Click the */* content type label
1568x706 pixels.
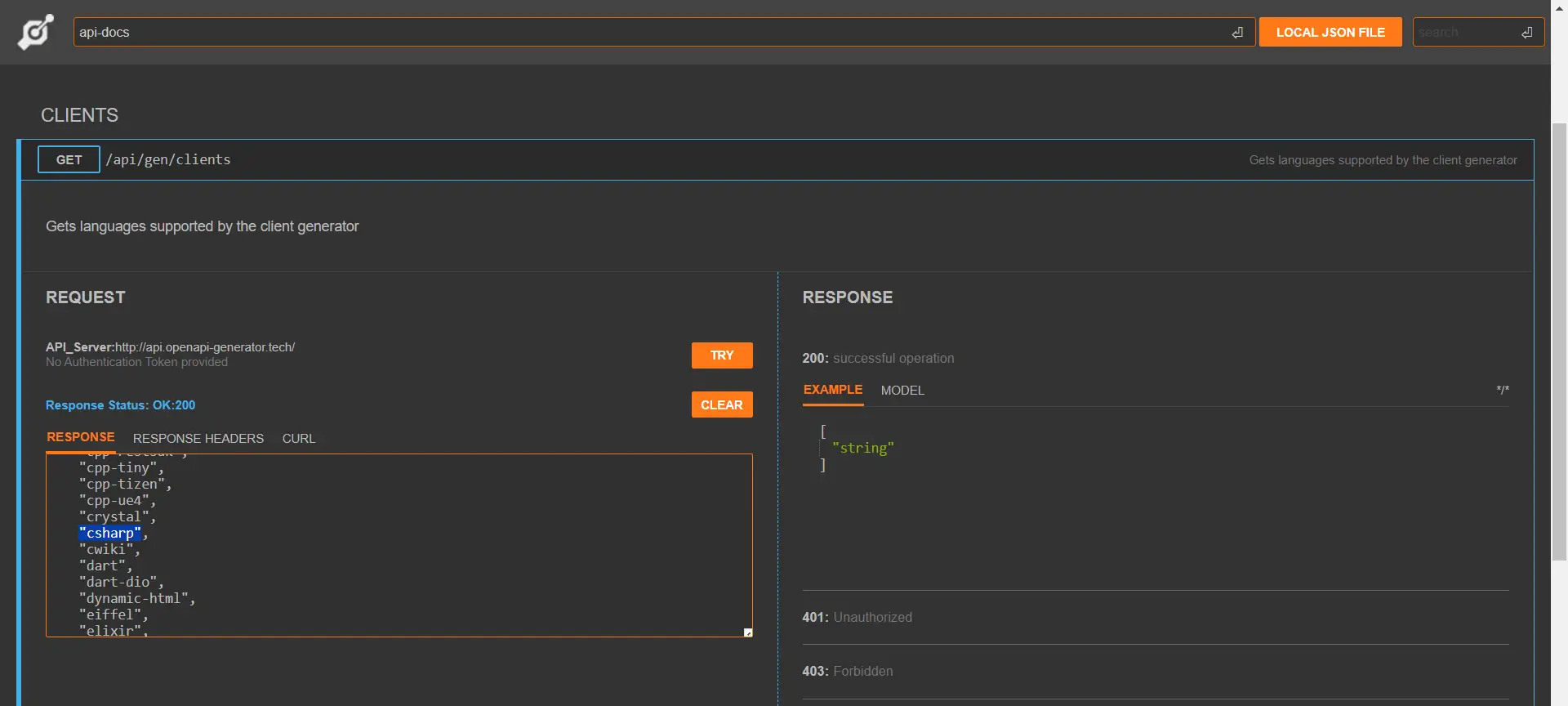click(1503, 391)
